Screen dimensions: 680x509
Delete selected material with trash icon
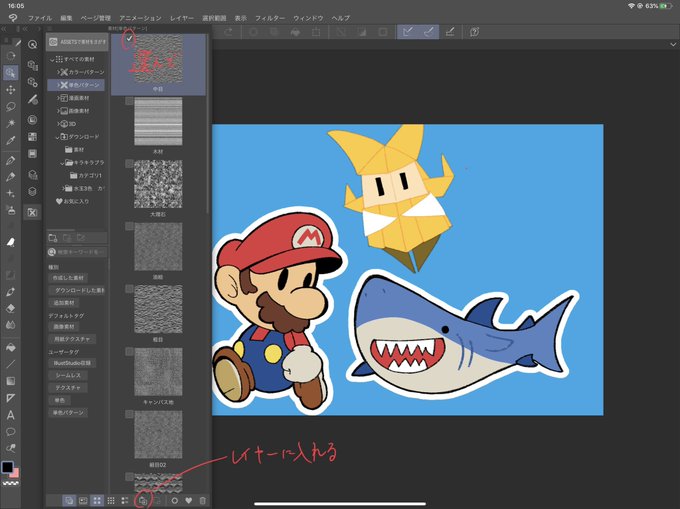click(x=203, y=501)
